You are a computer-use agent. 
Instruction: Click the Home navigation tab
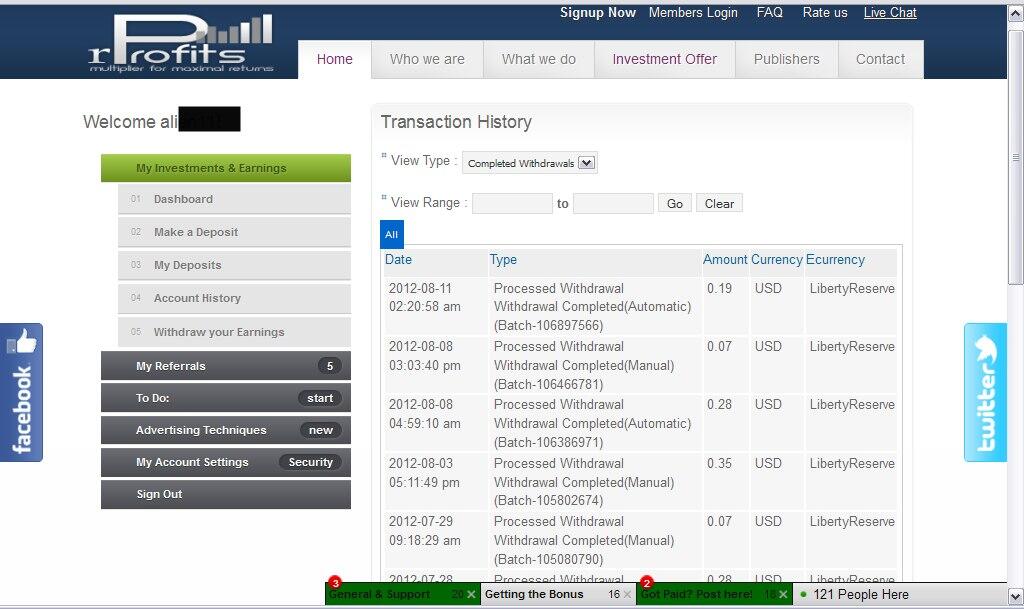(334, 59)
